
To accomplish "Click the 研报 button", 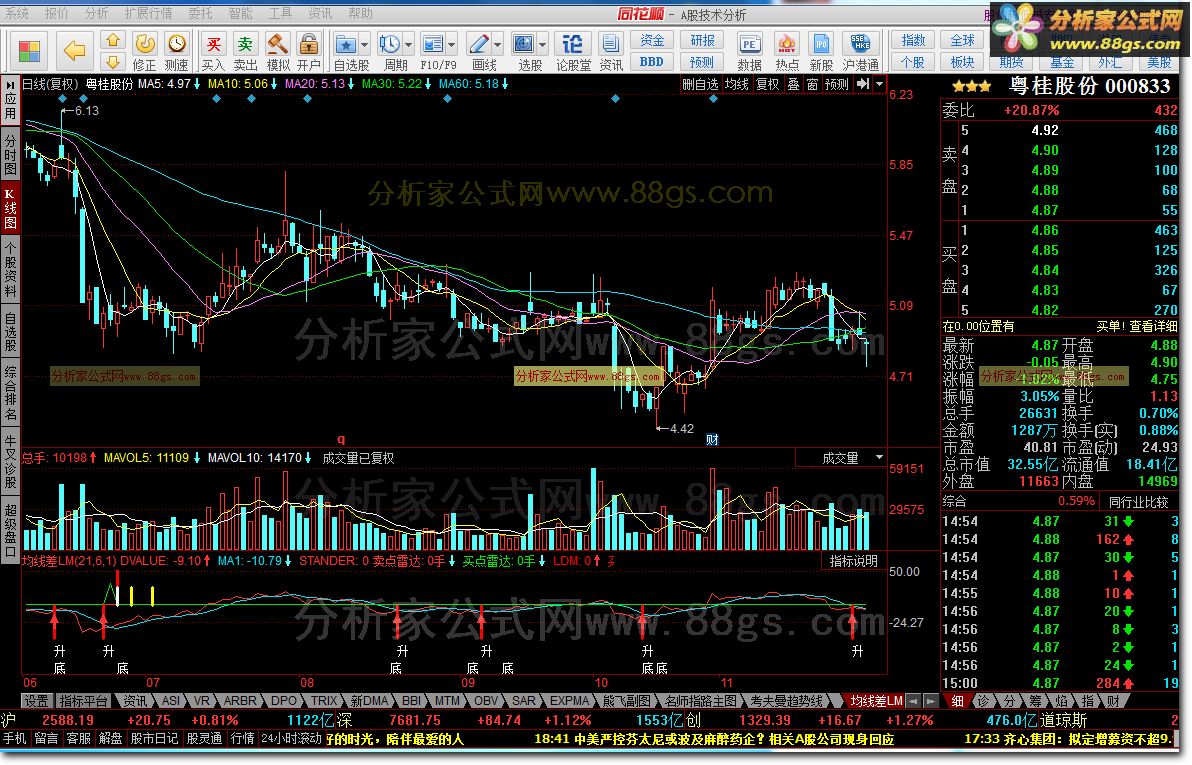I will [x=702, y=40].
